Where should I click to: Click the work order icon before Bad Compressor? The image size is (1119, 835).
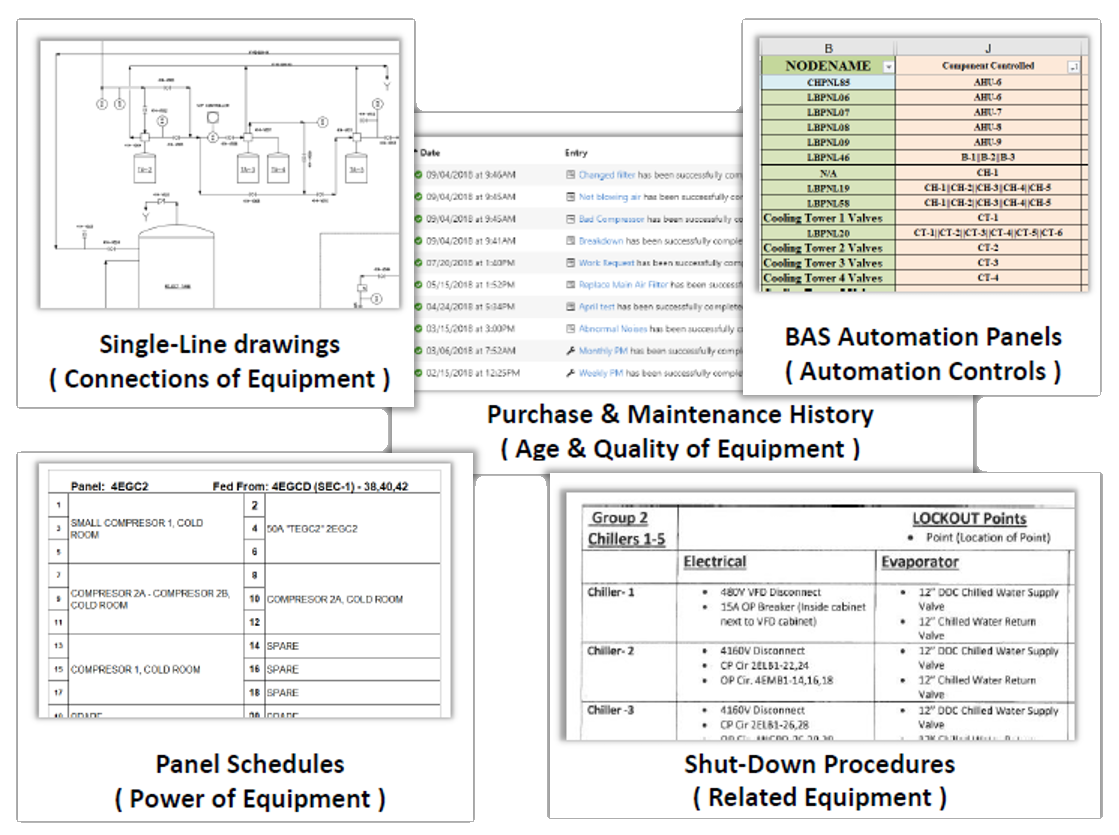click(570, 219)
